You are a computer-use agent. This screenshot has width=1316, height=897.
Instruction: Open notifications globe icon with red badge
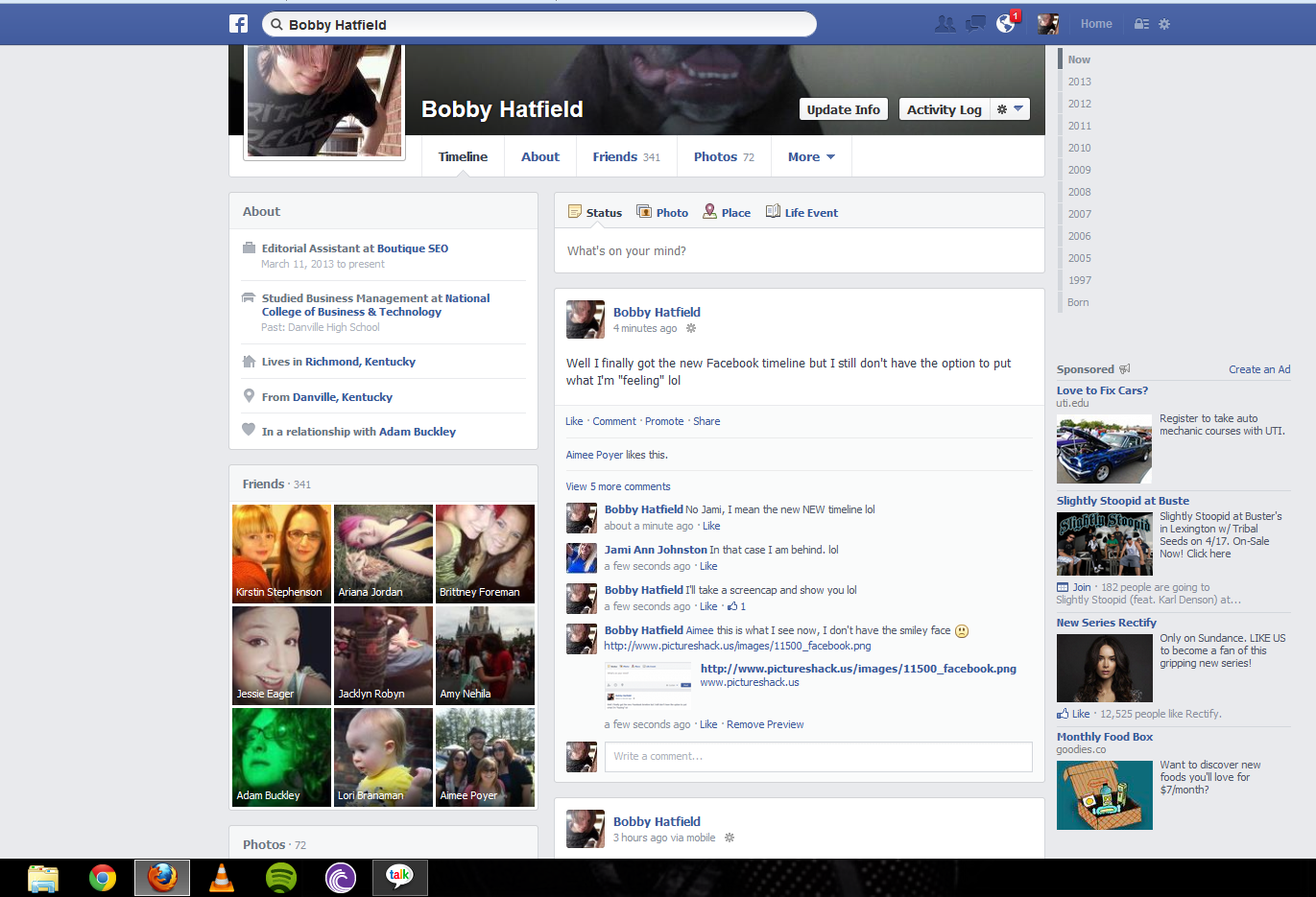pyautogui.click(x=1005, y=24)
